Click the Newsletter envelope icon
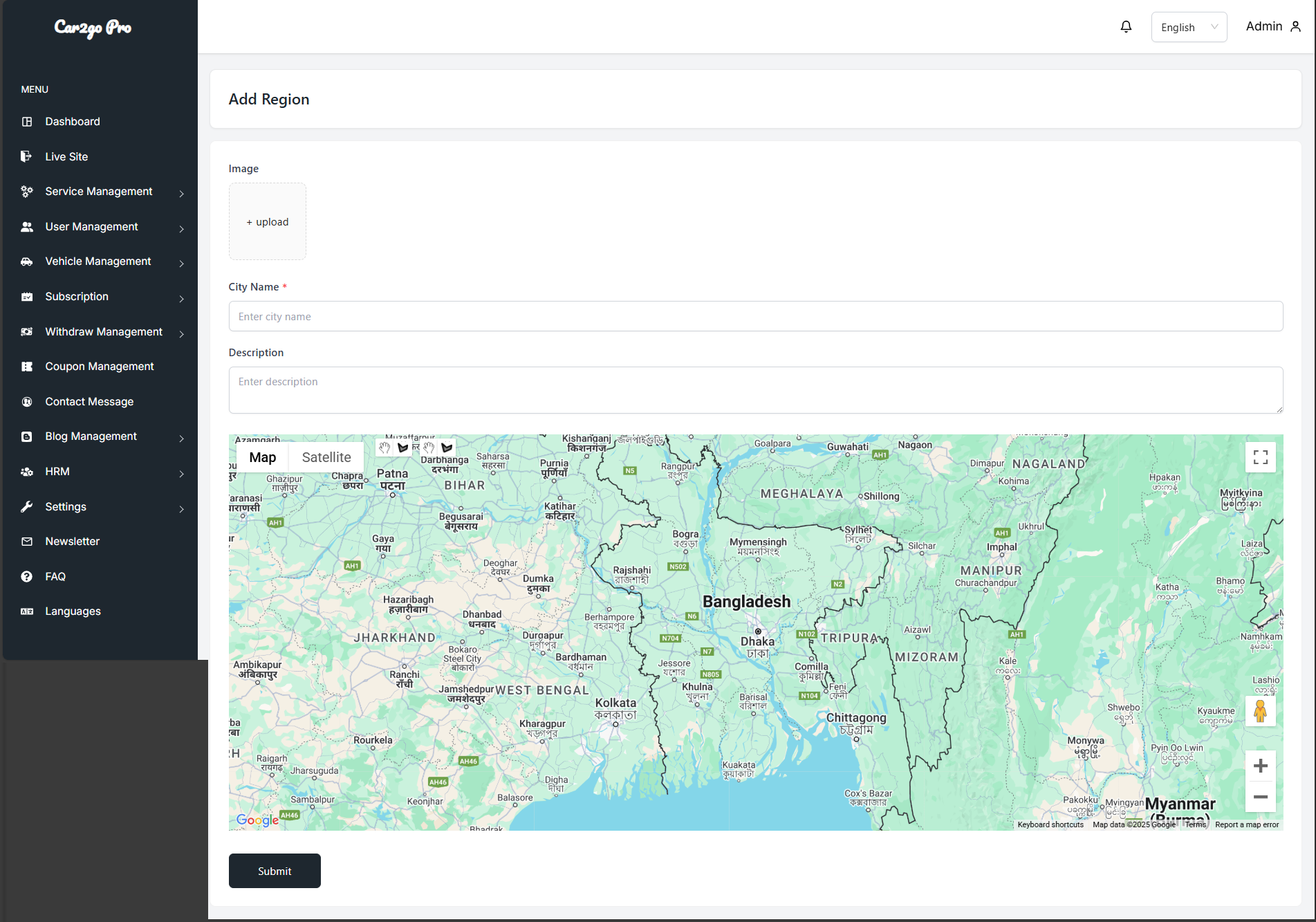The width and height of the screenshot is (1316, 922). (x=27, y=542)
